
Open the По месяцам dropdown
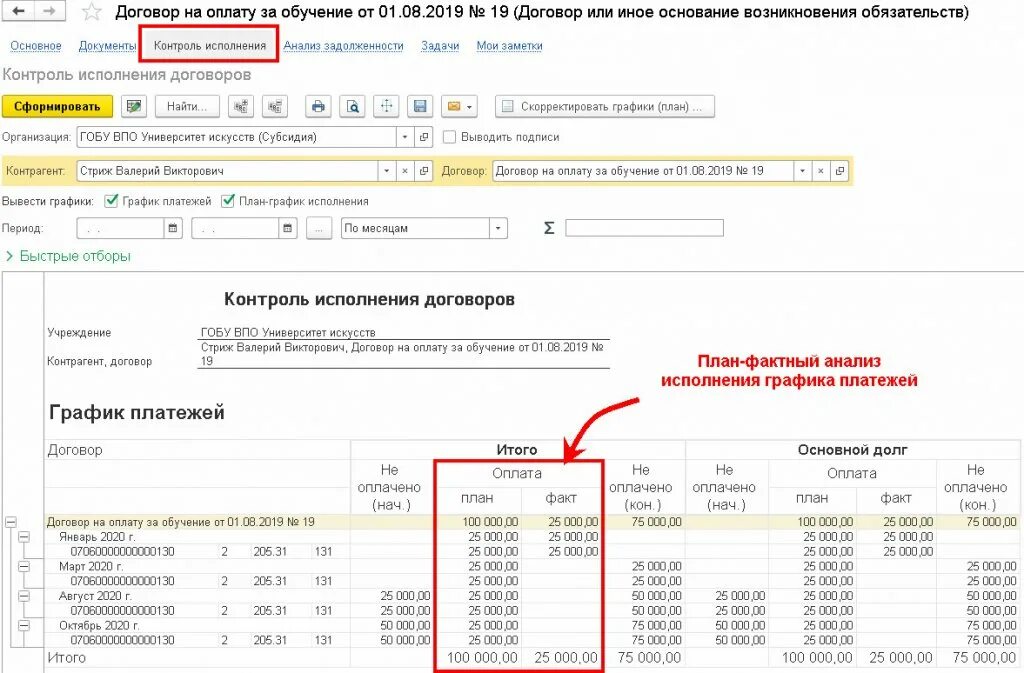click(x=497, y=227)
